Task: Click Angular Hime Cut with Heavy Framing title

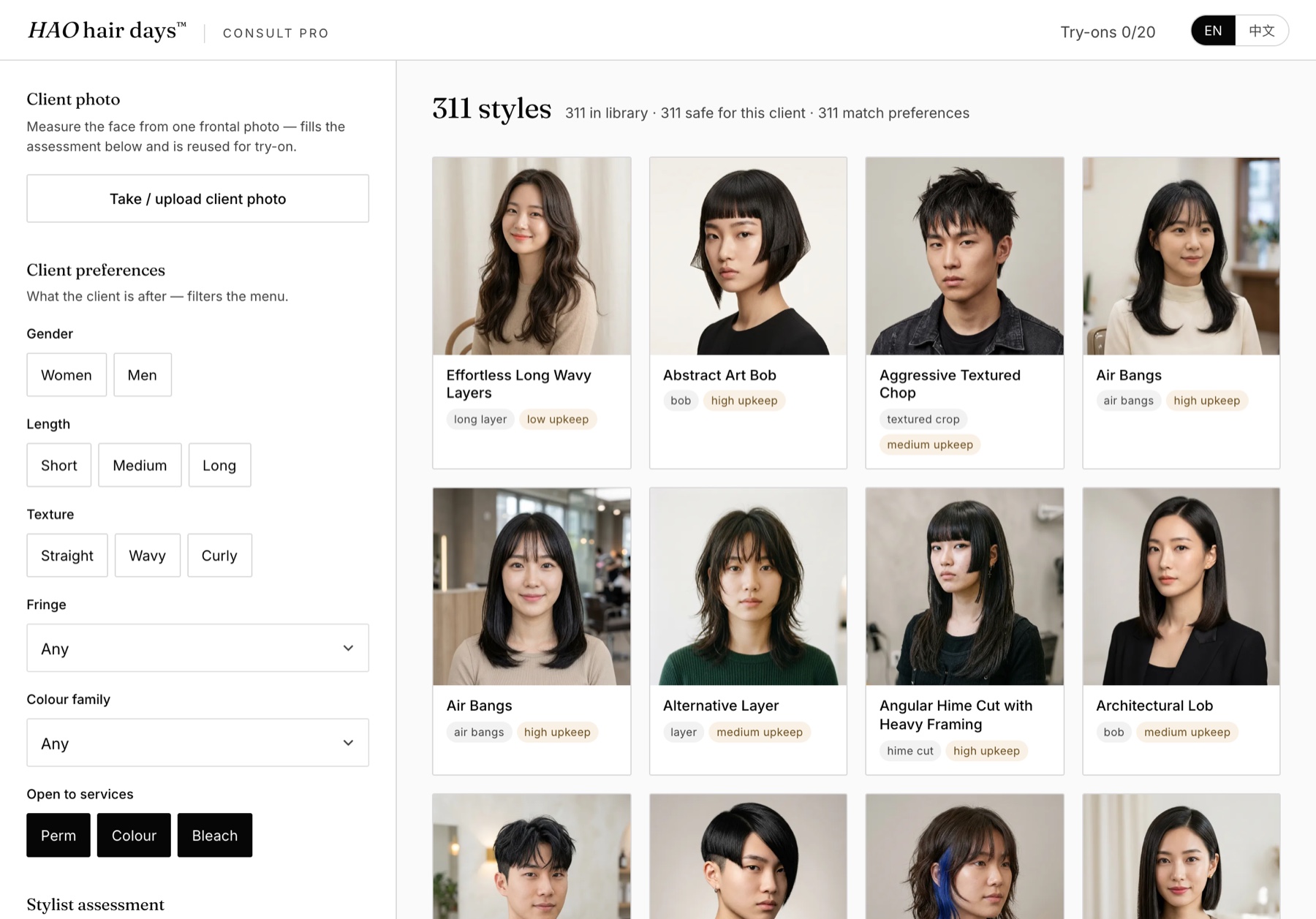Action: [956, 715]
